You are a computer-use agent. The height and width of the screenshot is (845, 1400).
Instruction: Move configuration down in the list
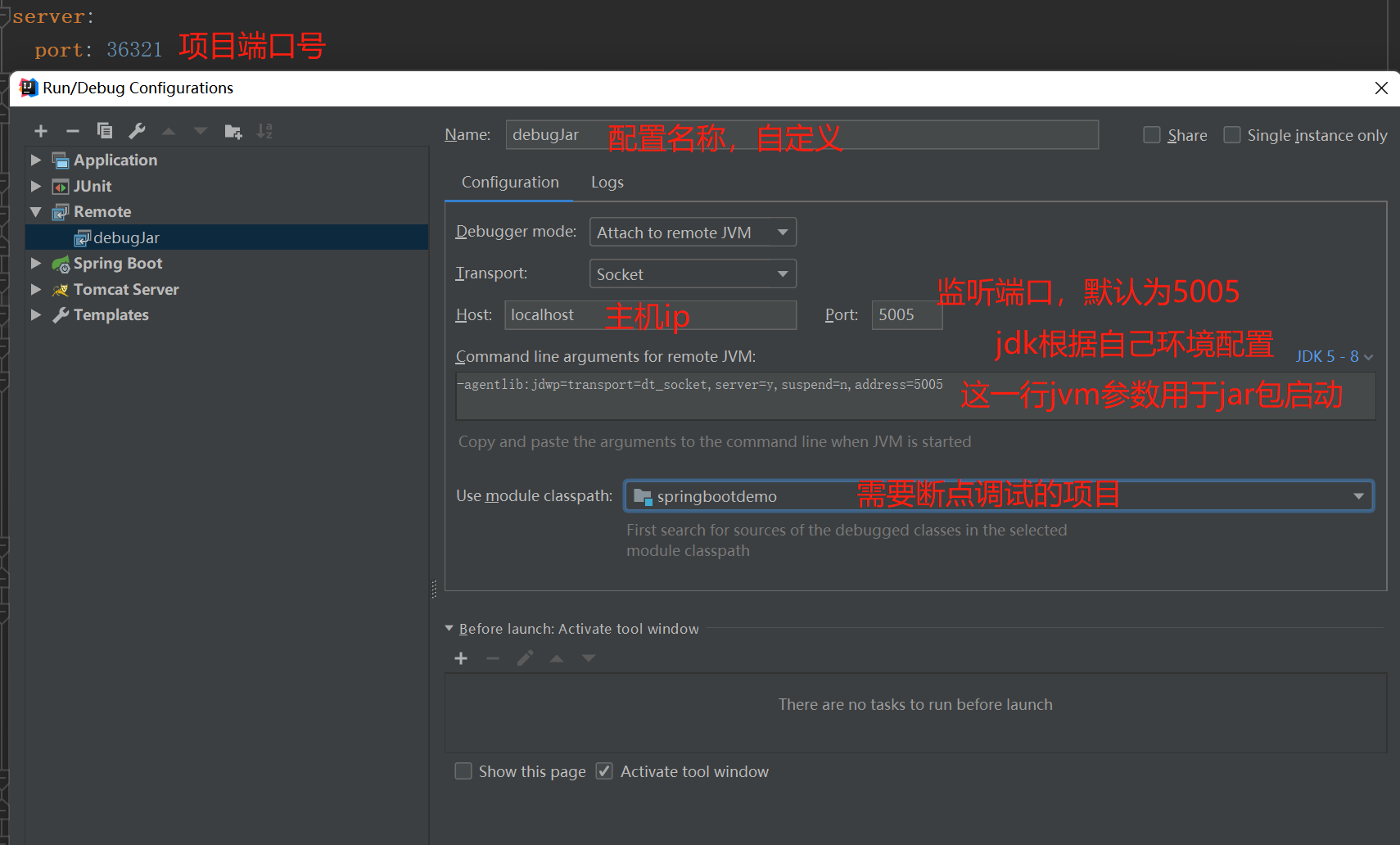pyautogui.click(x=200, y=131)
